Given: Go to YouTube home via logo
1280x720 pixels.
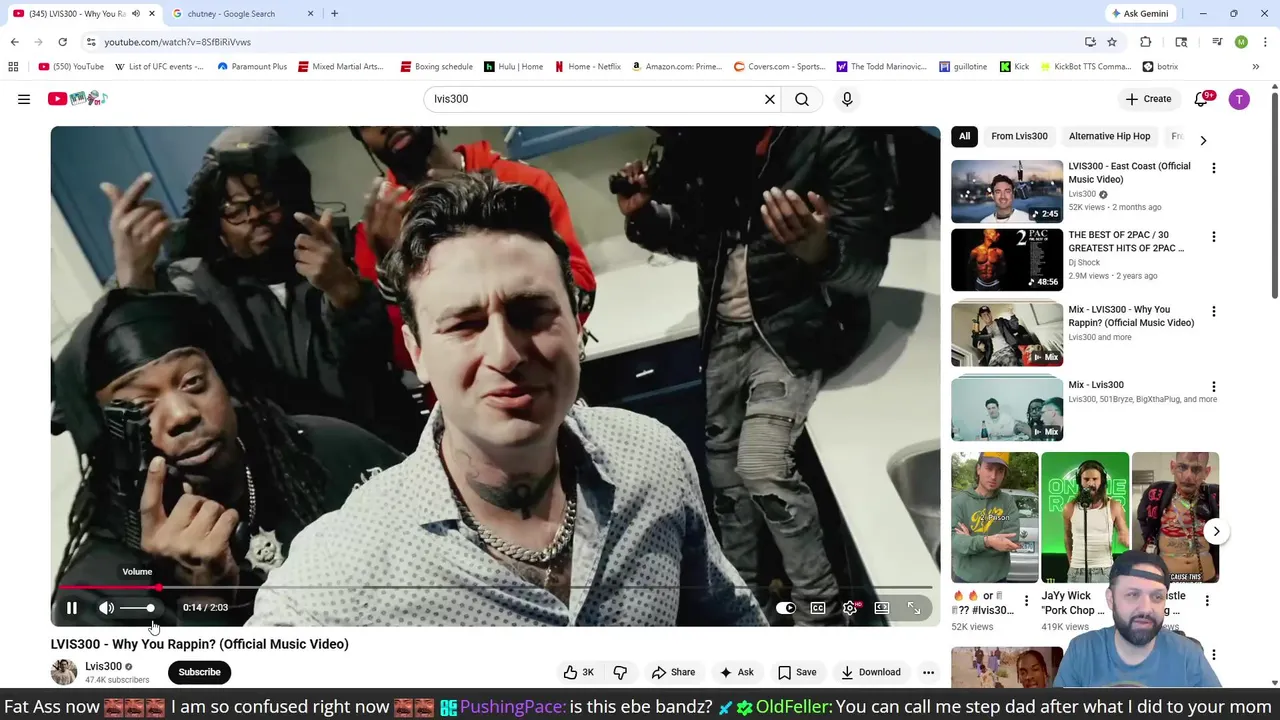Looking at the screenshot, I should pyautogui.click(x=77, y=98).
